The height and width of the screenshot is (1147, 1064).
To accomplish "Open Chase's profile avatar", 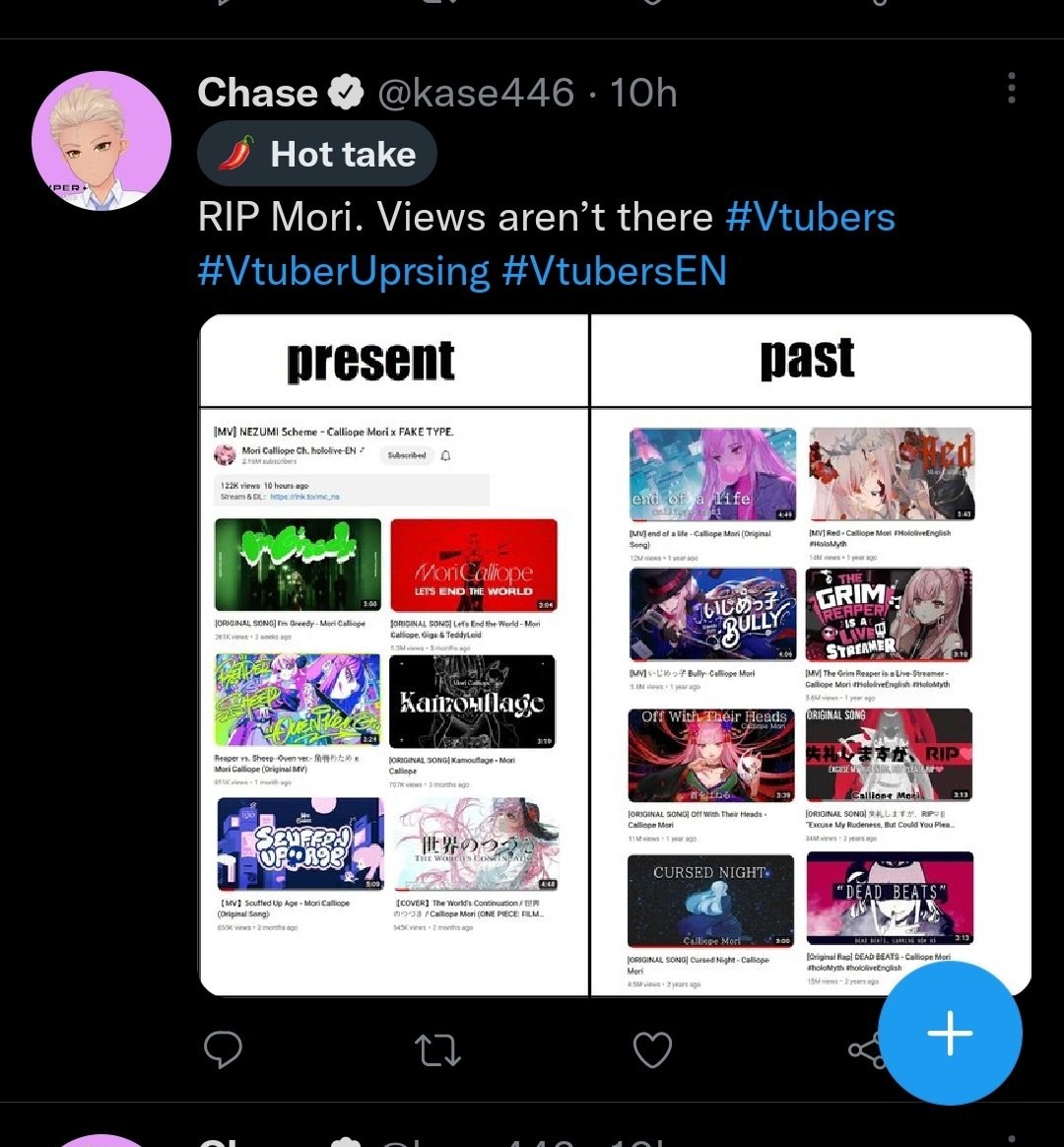I will coord(101,141).
